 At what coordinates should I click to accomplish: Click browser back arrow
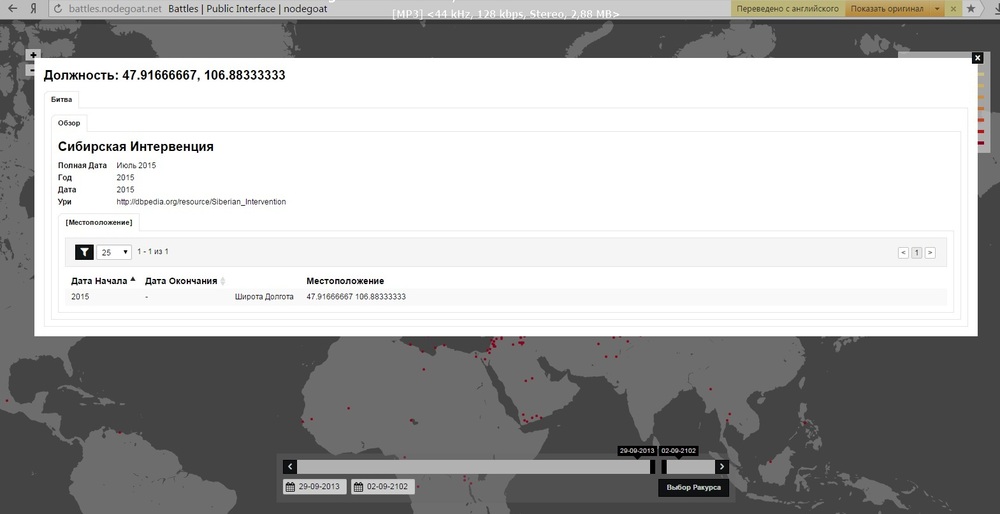13,8
